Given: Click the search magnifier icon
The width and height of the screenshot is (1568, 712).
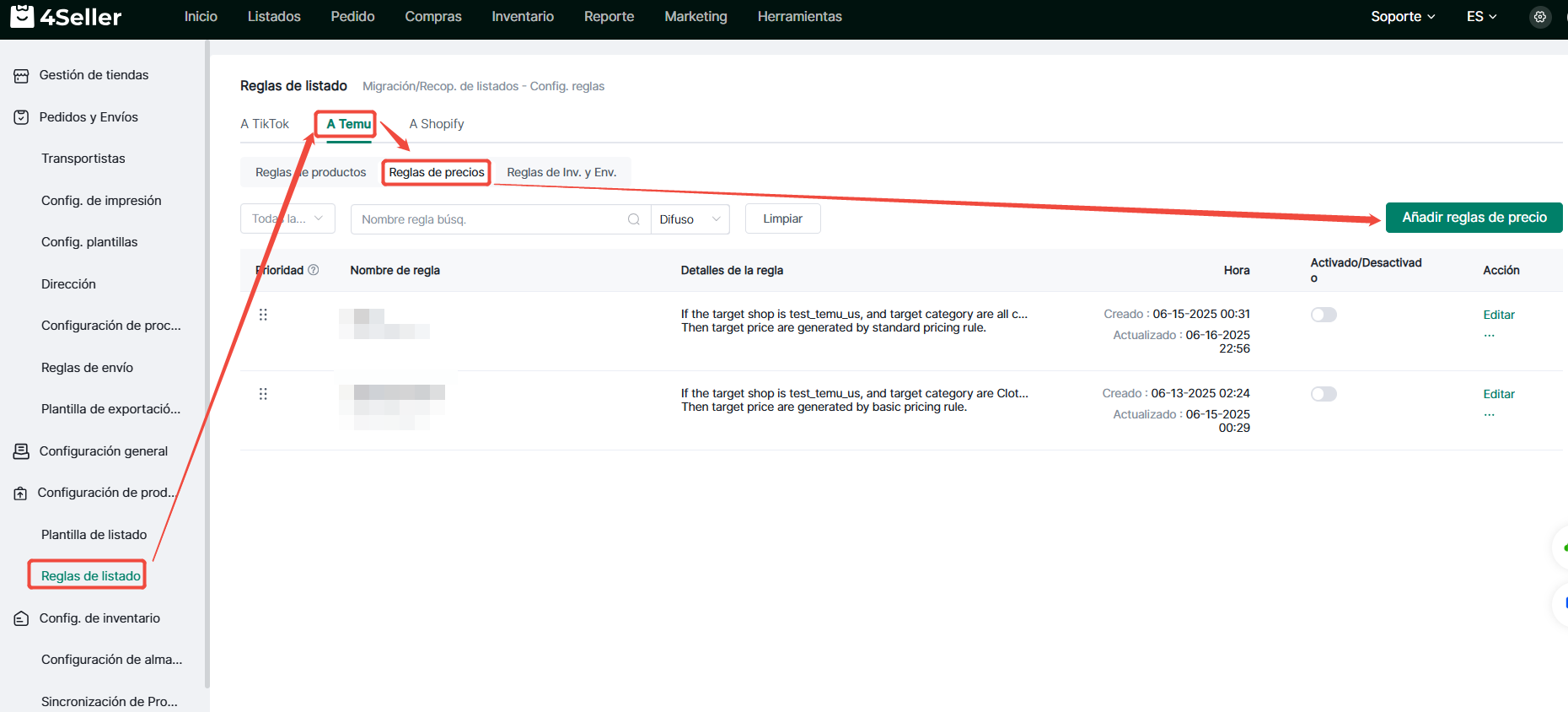Looking at the screenshot, I should [634, 219].
